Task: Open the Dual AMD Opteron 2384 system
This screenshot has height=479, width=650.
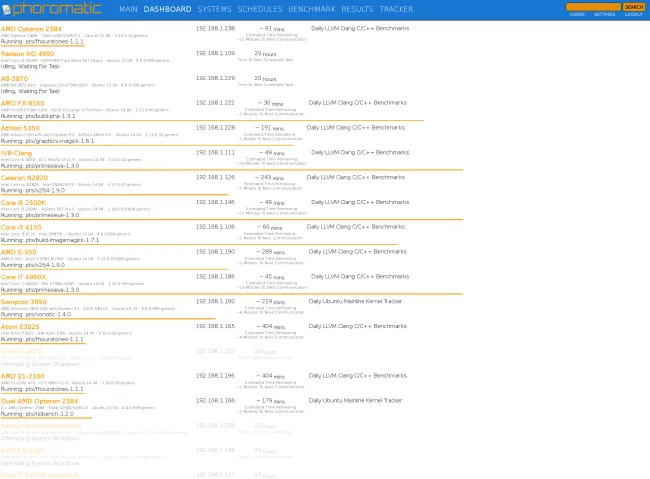Action: [39, 401]
